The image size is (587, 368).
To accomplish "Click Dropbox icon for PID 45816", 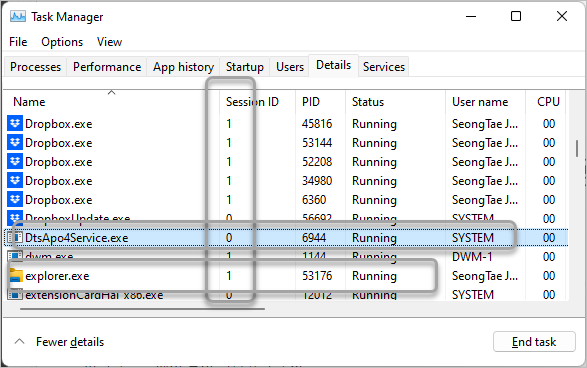I will point(15,124).
